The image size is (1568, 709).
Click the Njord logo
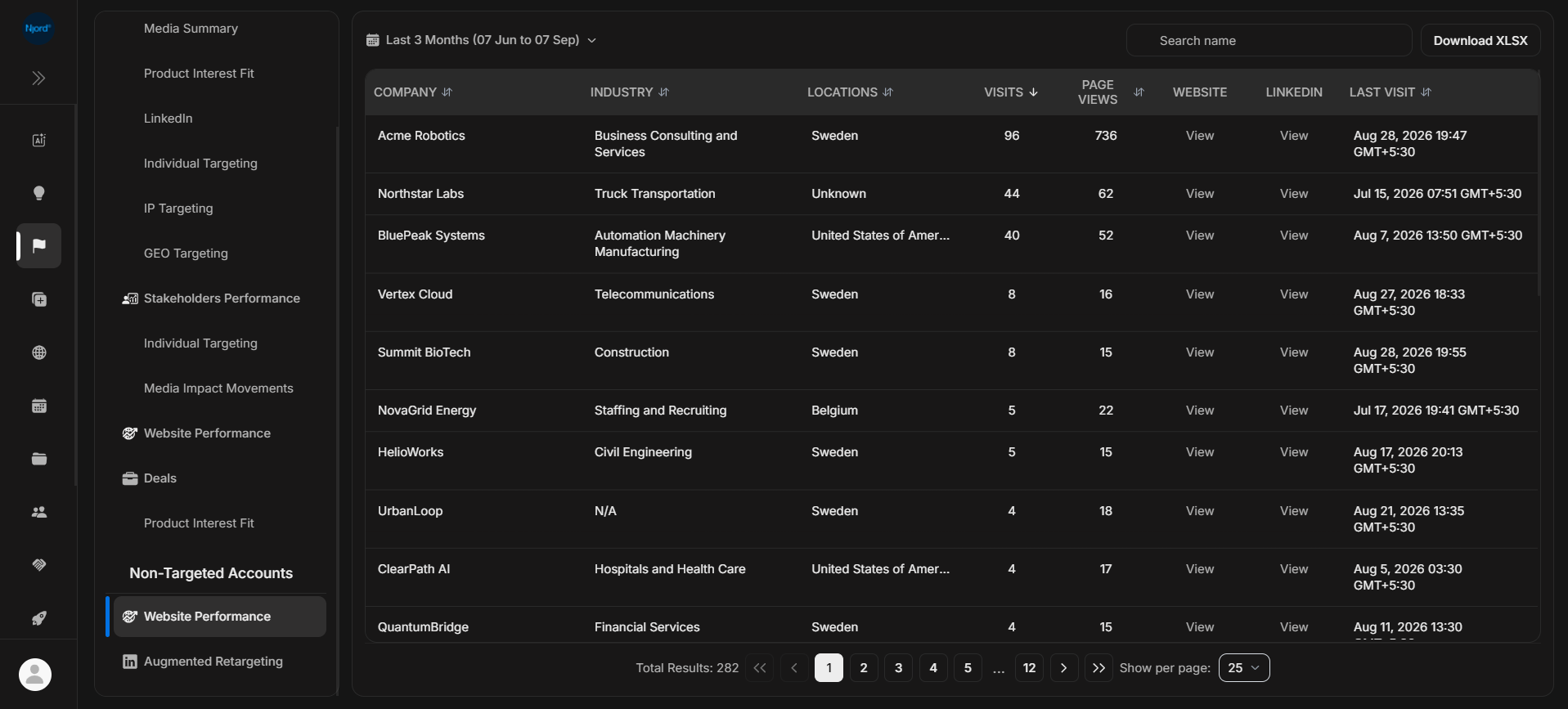tap(38, 28)
